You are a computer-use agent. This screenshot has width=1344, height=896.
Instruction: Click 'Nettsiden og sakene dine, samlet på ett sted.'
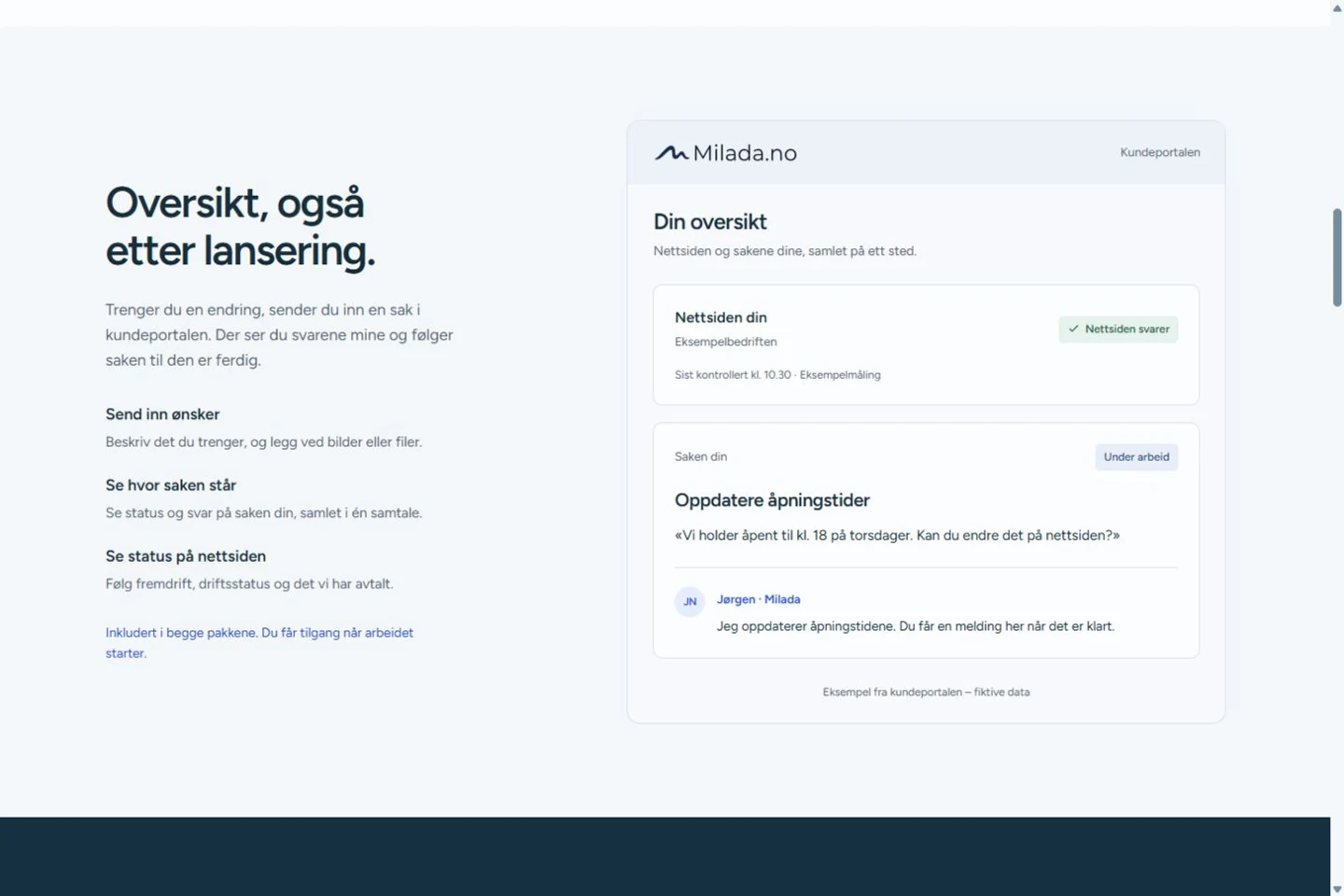click(785, 251)
